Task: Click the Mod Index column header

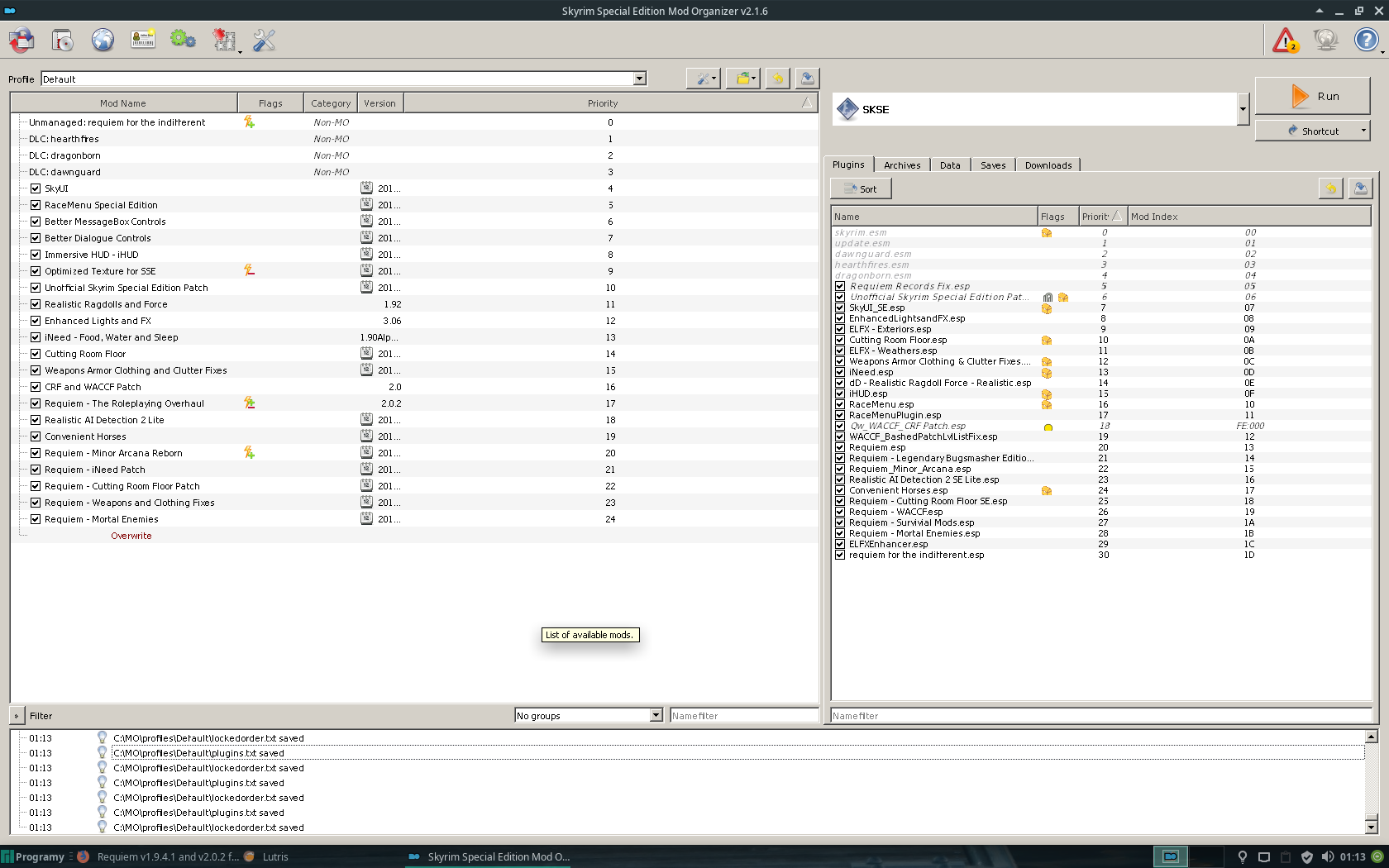Action: tap(1249, 217)
